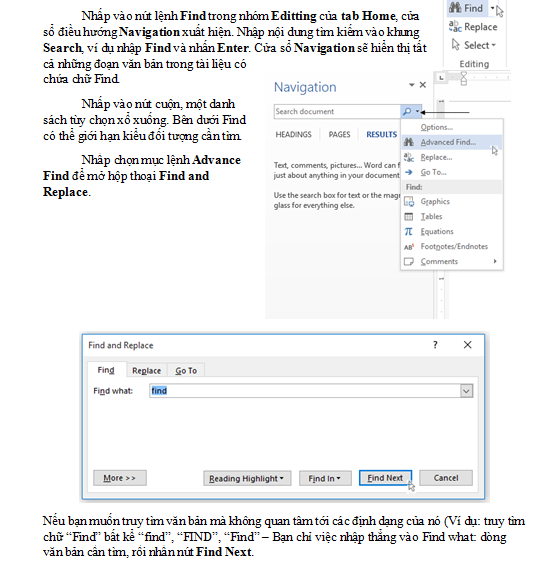Image resolution: width=551 pixels, height=577 pixels.
Task: Click the Find: menu section header
Action: (x=452, y=187)
